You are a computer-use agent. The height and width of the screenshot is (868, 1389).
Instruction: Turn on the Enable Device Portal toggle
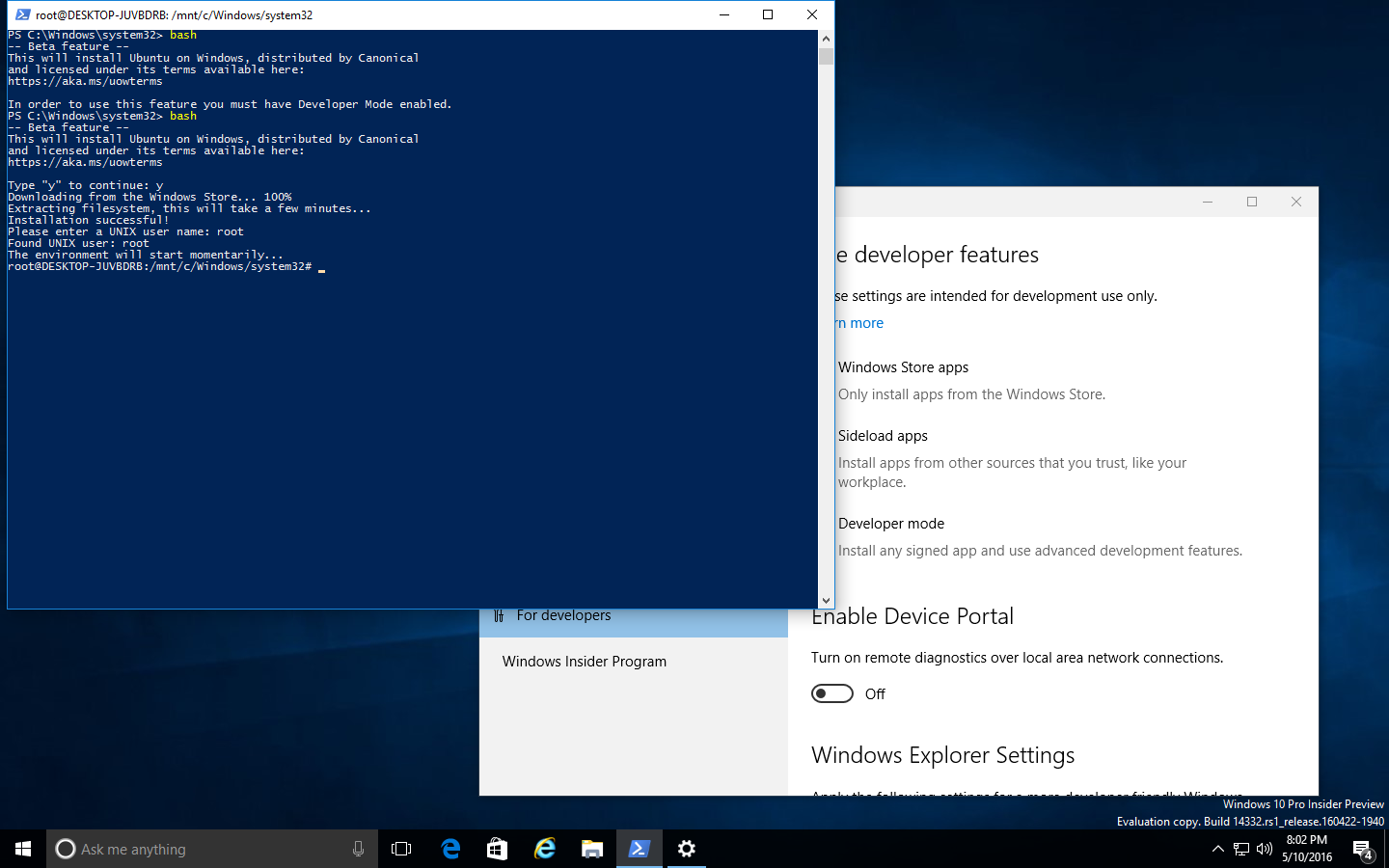[x=831, y=693]
